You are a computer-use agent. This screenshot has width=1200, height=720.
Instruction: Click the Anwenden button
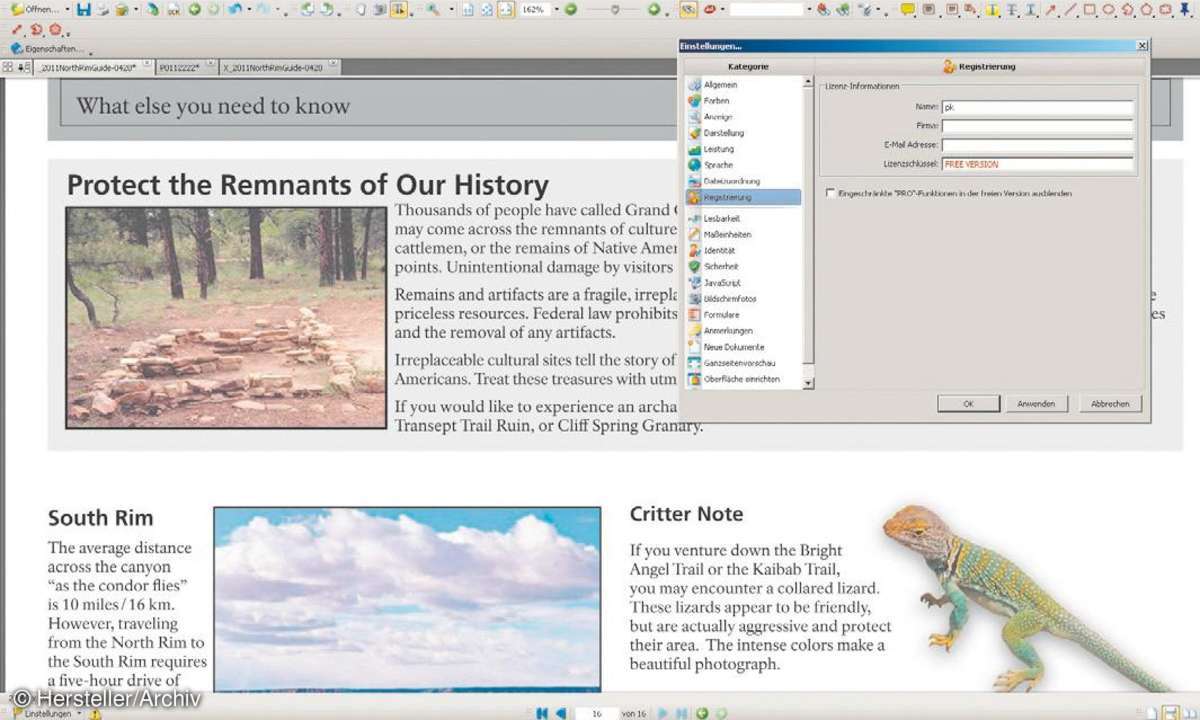[x=1036, y=404]
